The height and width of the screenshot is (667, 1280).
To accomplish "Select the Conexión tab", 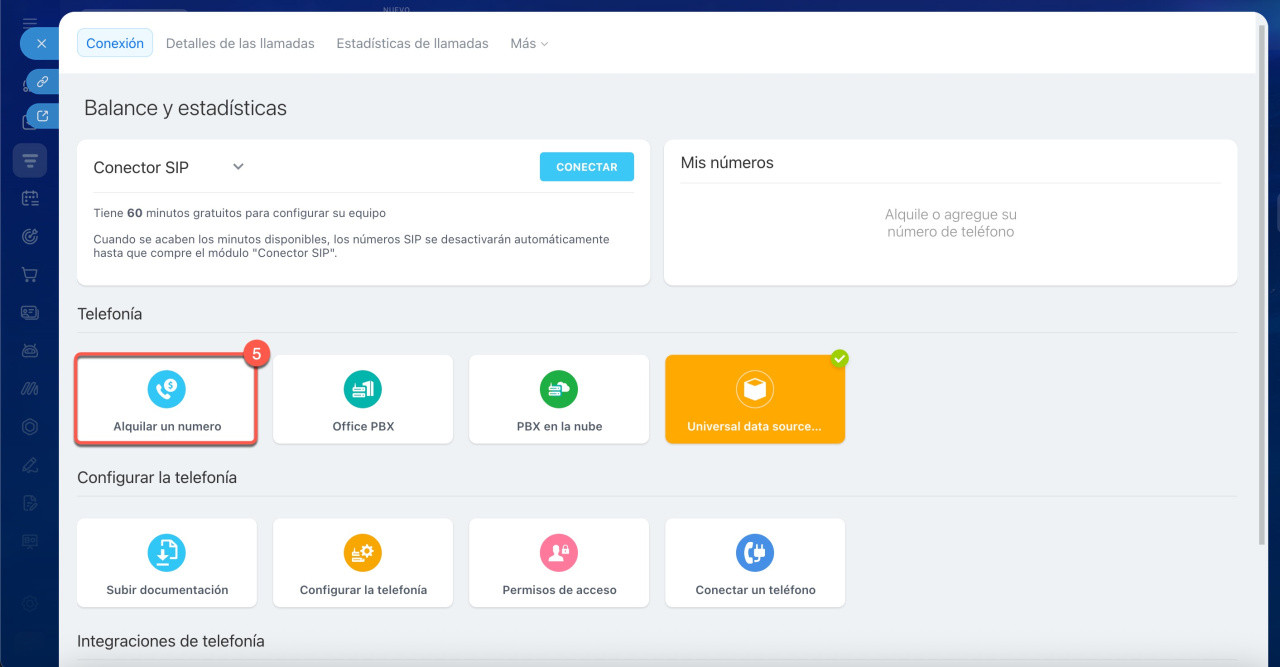I will [x=115, y=44].
